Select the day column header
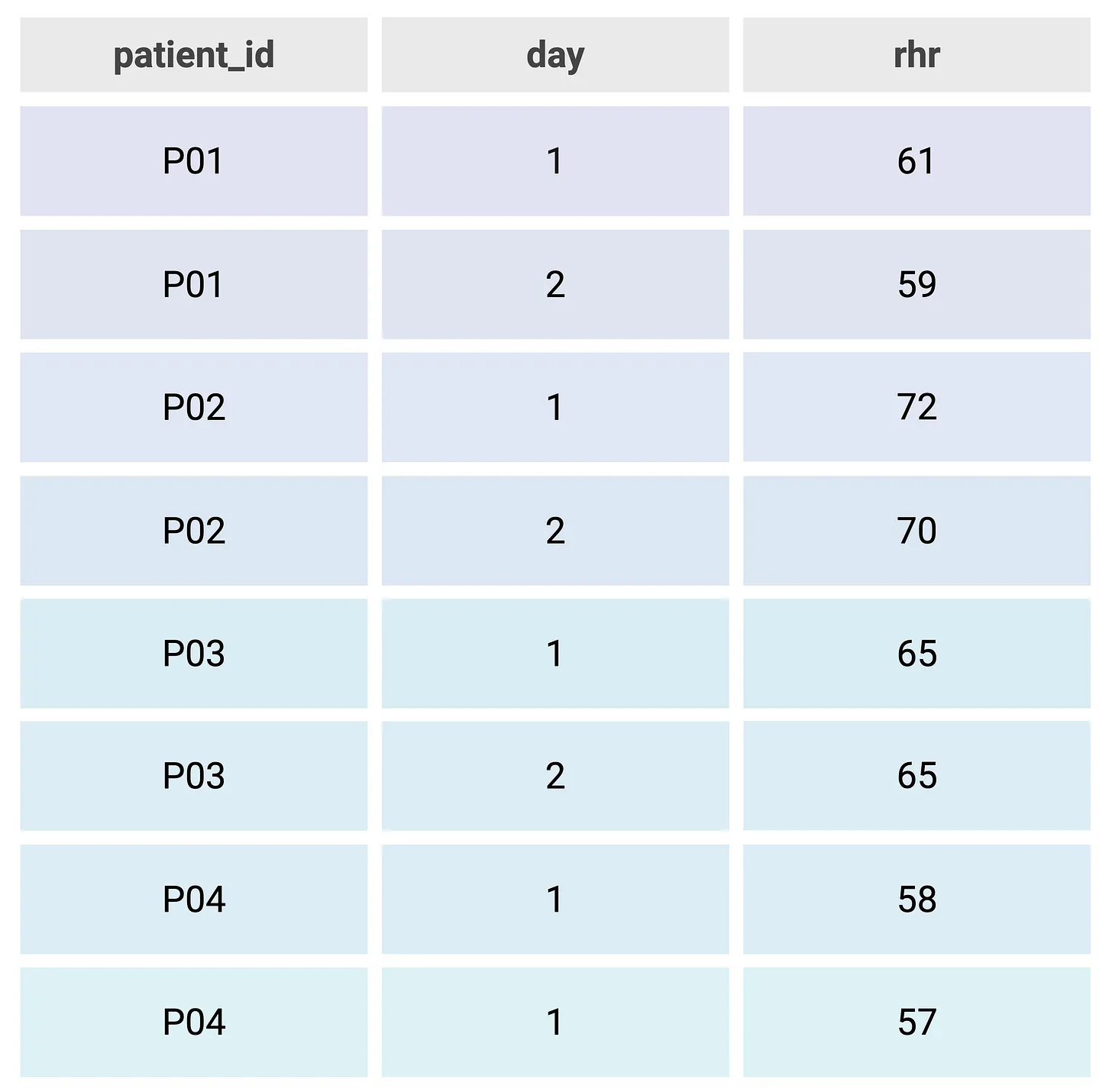This screenshot has width=1112, height=1092. pos(555,55)
